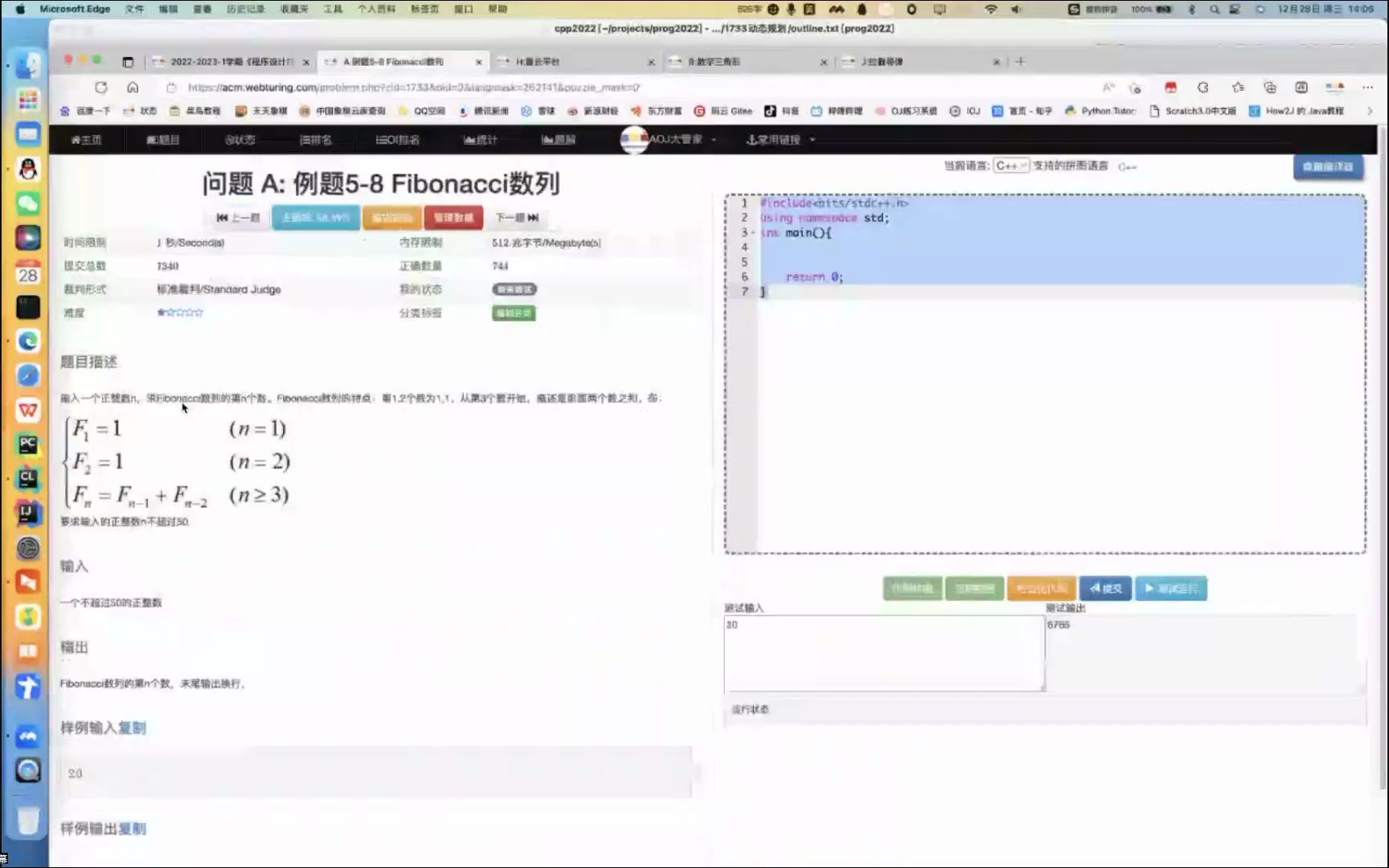The height and width of the screenshot is (868, 1389).
Task: Open the How2J Java tutorial bookmark
Action: pyautogui.click(x=1296, y=111)
